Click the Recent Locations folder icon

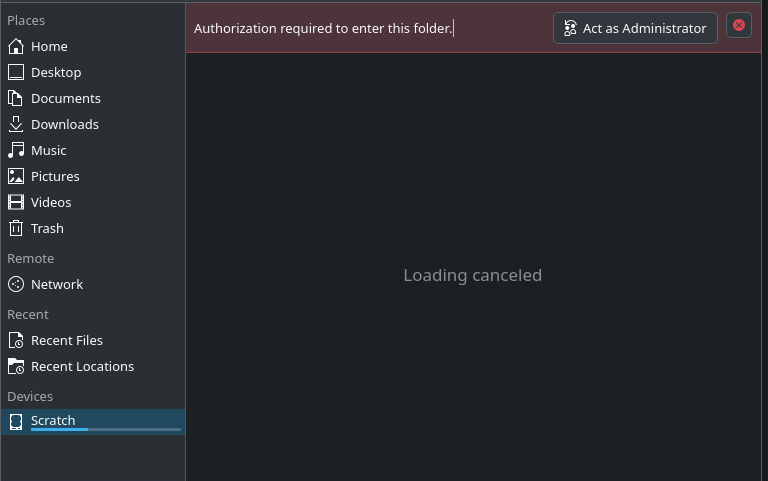tap(16, 366)
